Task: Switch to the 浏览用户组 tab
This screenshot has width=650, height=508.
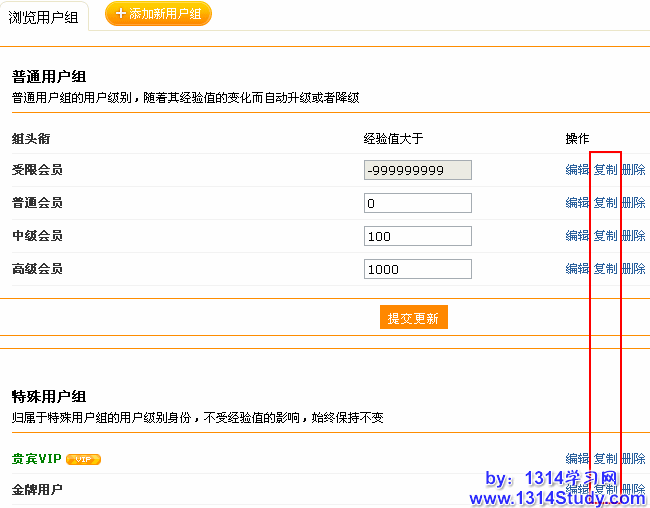Action: (x=43, y=16)
